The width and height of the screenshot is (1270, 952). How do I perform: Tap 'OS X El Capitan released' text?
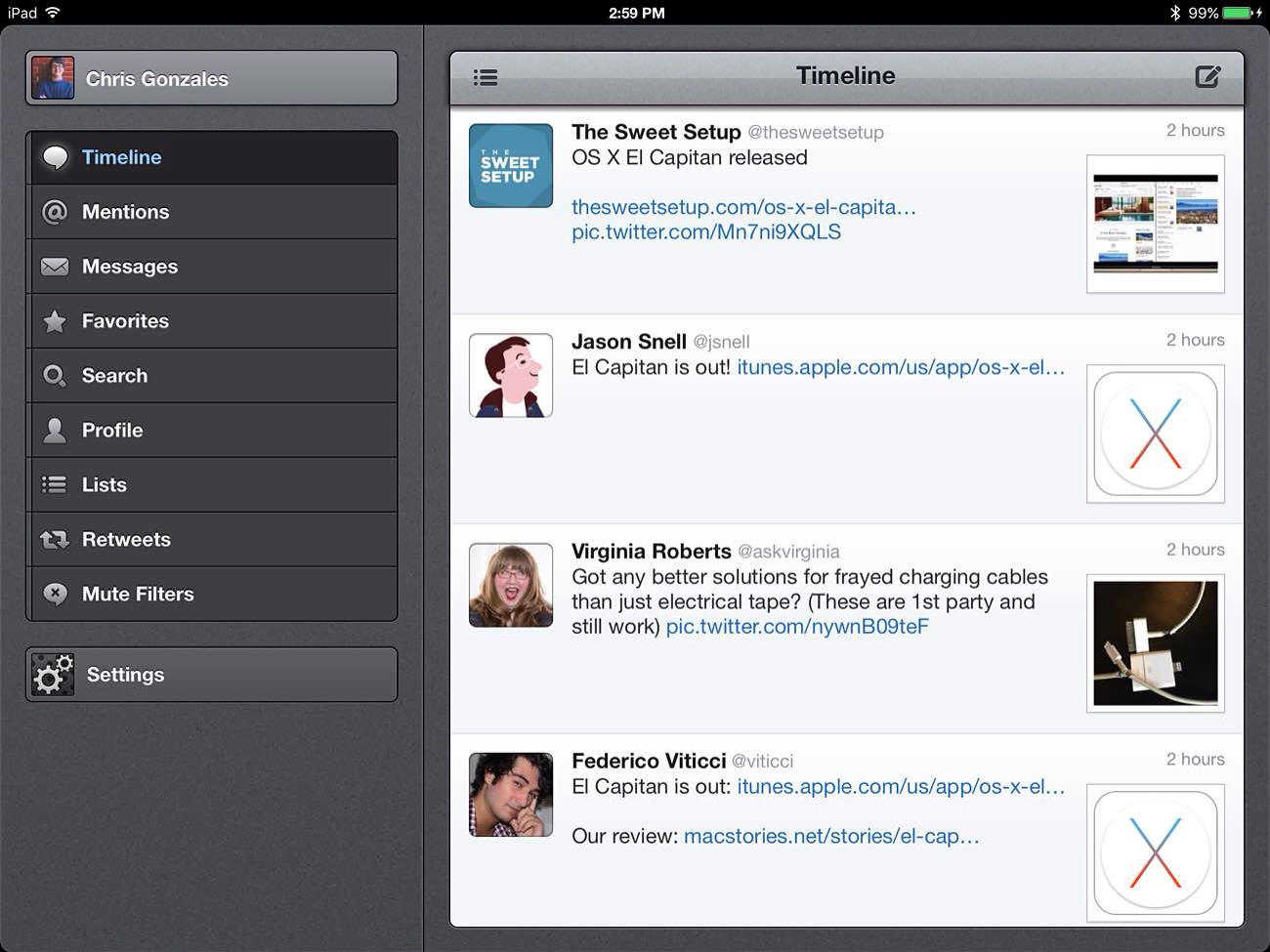(x=690, y=158)
